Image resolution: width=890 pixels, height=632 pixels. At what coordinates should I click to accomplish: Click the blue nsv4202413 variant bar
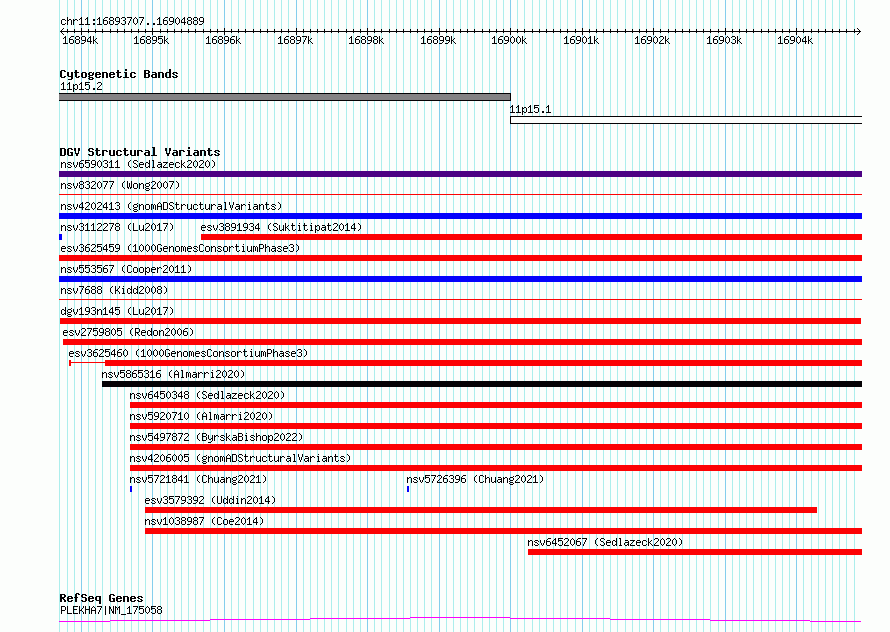coord(460,216)
